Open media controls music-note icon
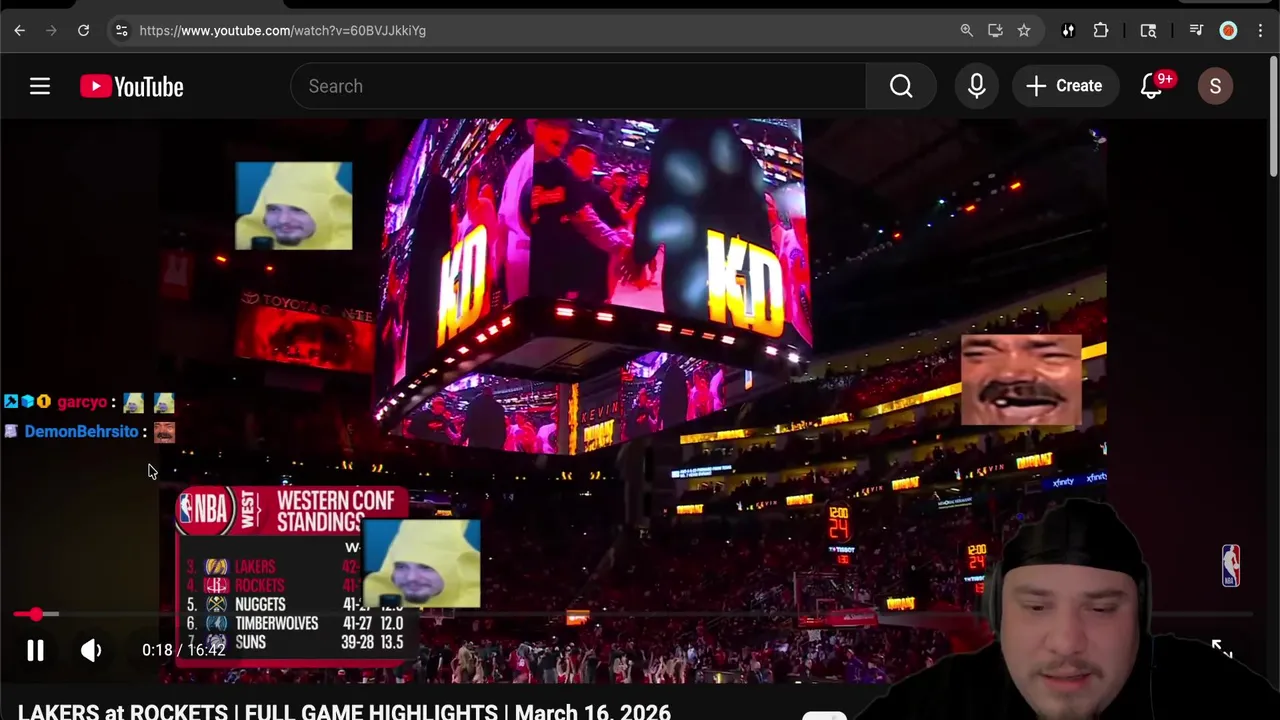The width and height of the screenshot is (1280, 720). [1196, 31]
